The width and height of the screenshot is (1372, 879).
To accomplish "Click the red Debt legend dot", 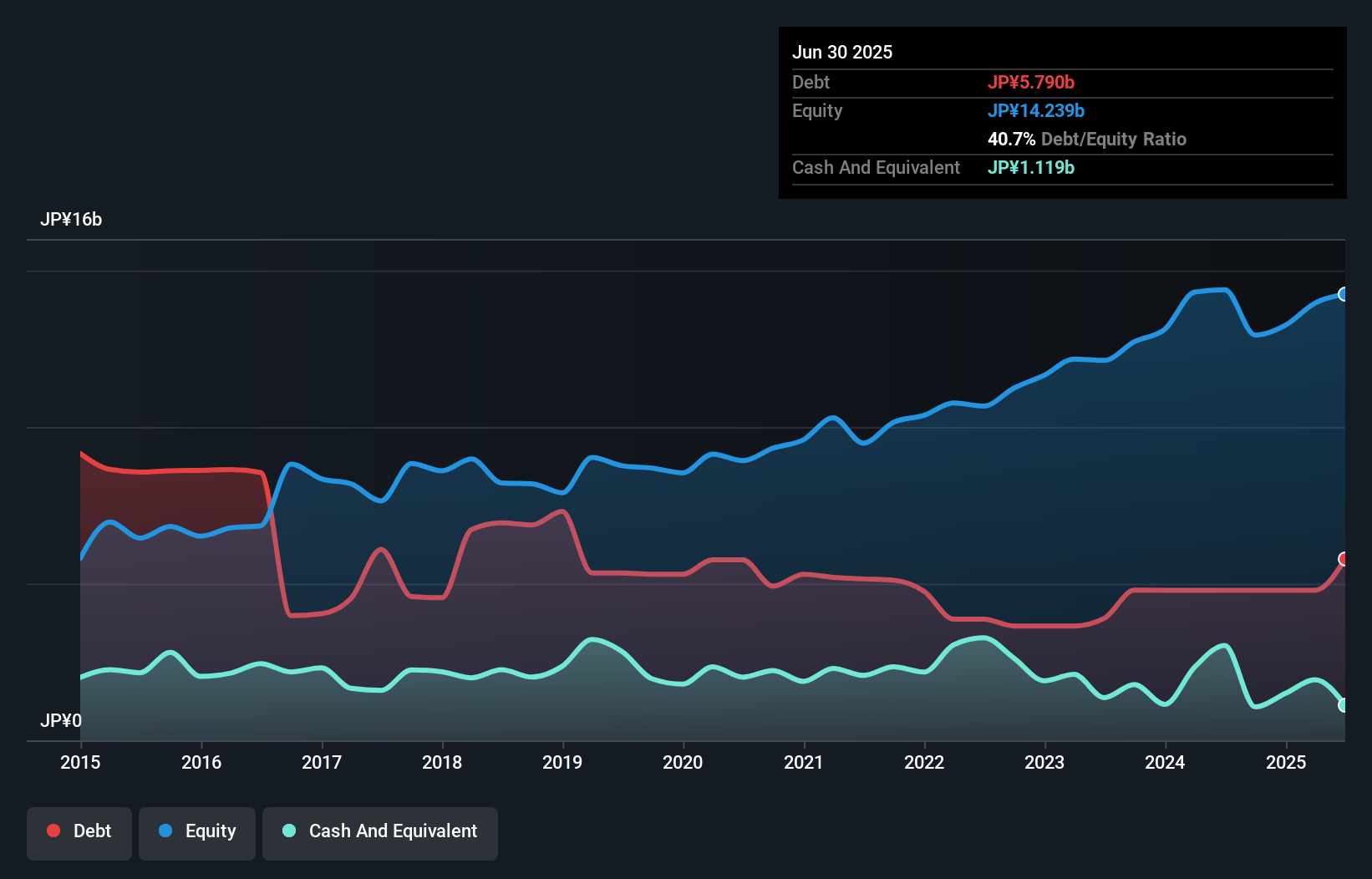I will pos(53,831).
